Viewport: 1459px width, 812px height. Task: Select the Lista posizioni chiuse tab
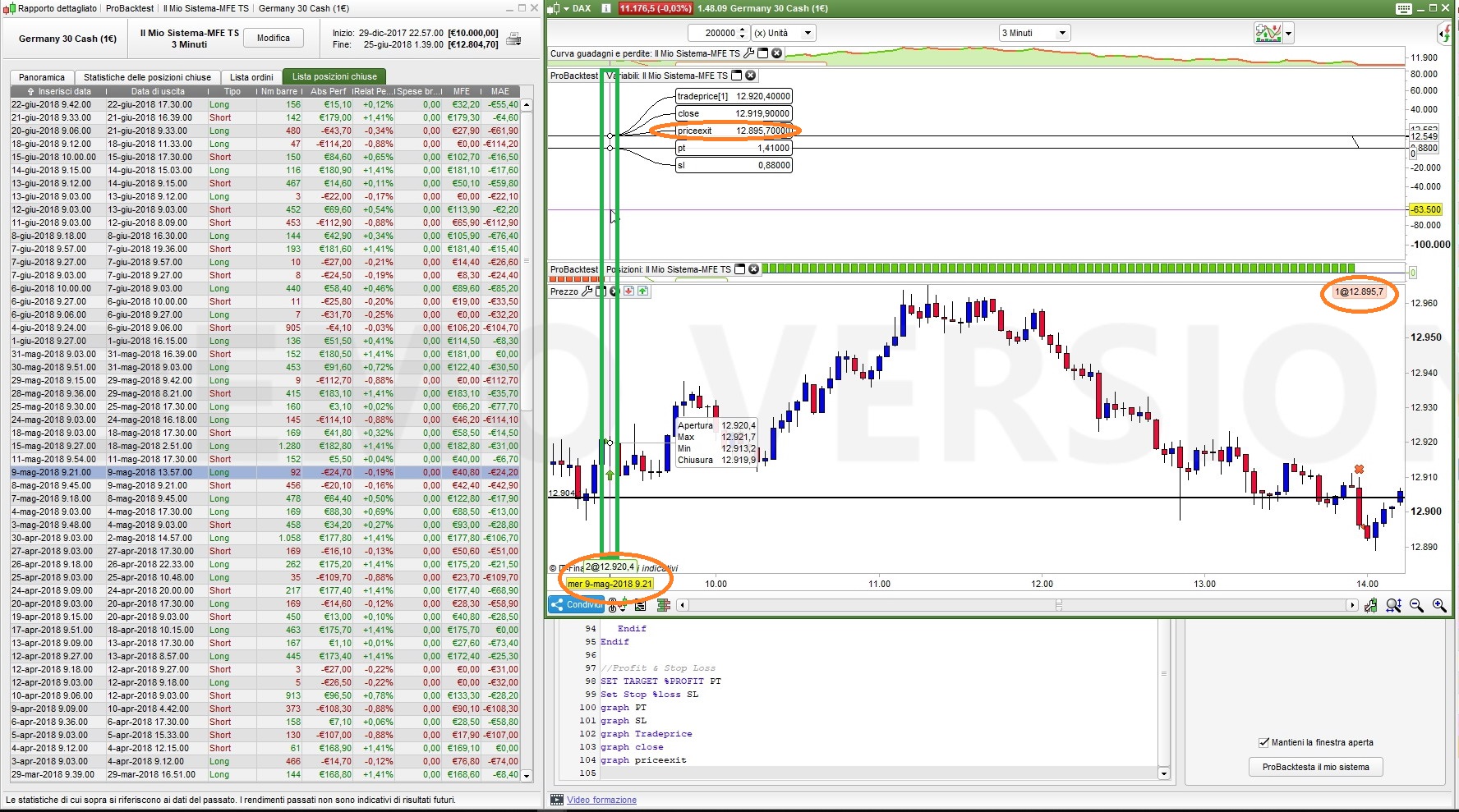[x=334, y=77]
